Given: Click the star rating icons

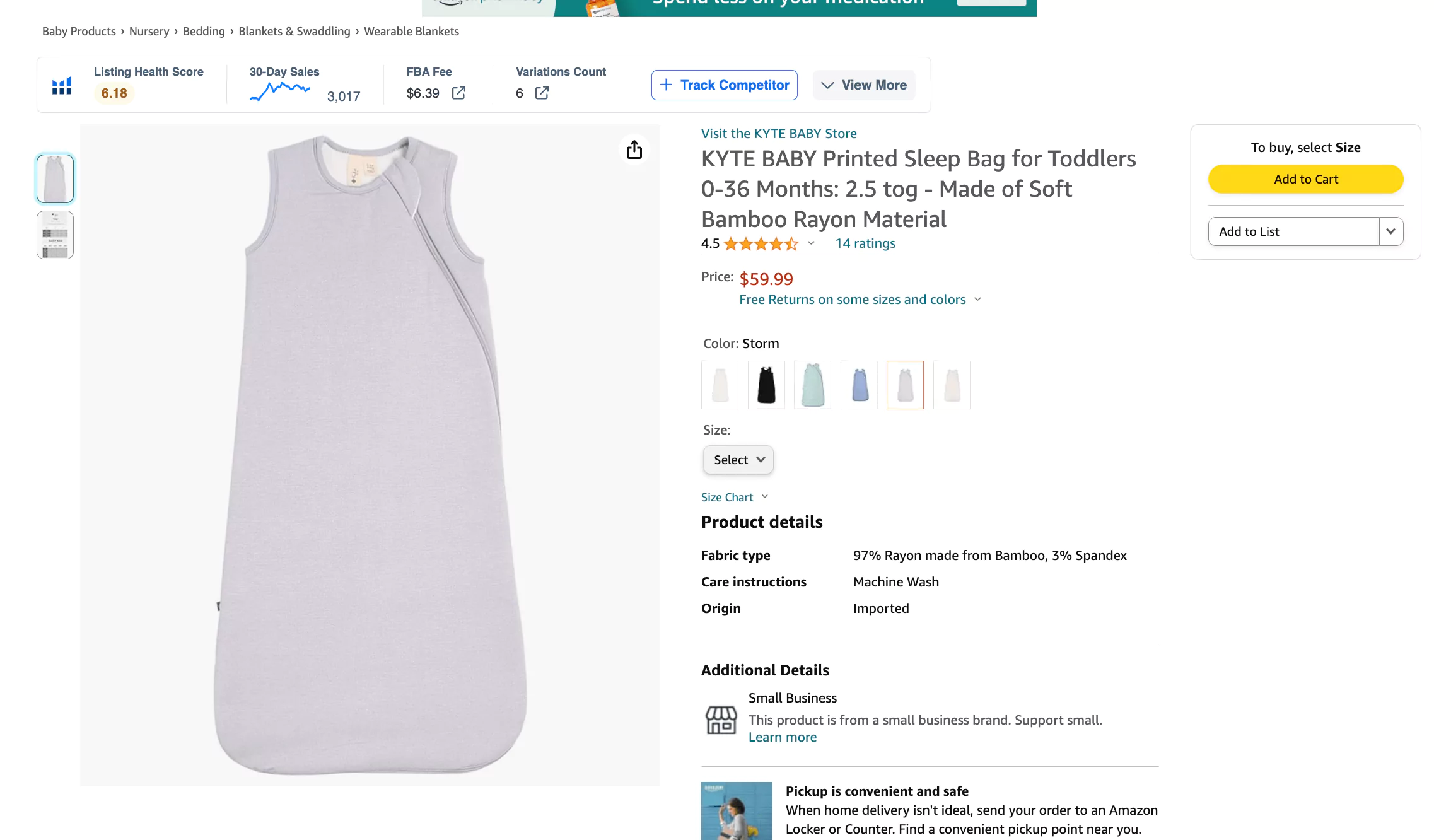Looking at the screenshot, I should pos(761,244).
